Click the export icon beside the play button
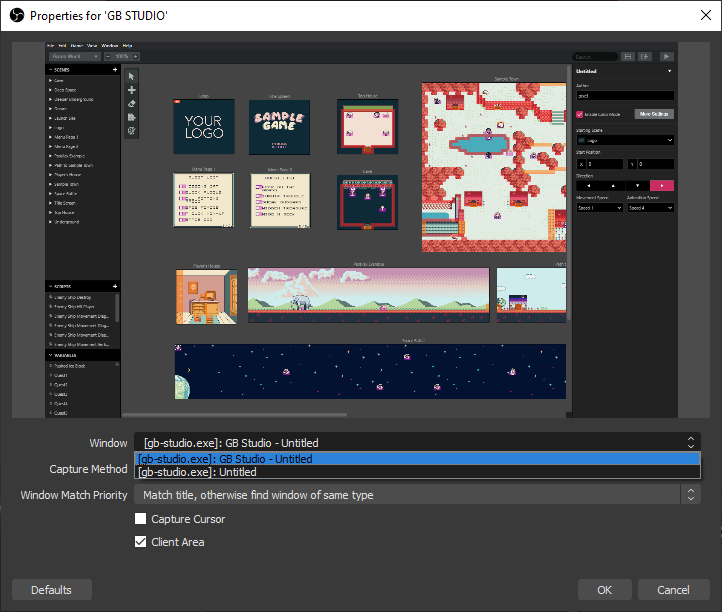This screenshot has height=612, width=722. pyautogui.click(x=647, y=57)
